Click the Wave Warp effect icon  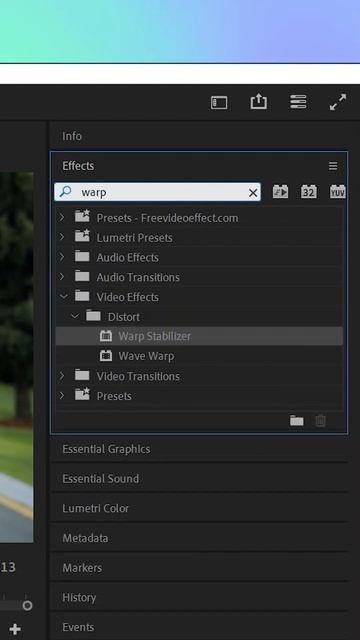(x=106, y=356)
